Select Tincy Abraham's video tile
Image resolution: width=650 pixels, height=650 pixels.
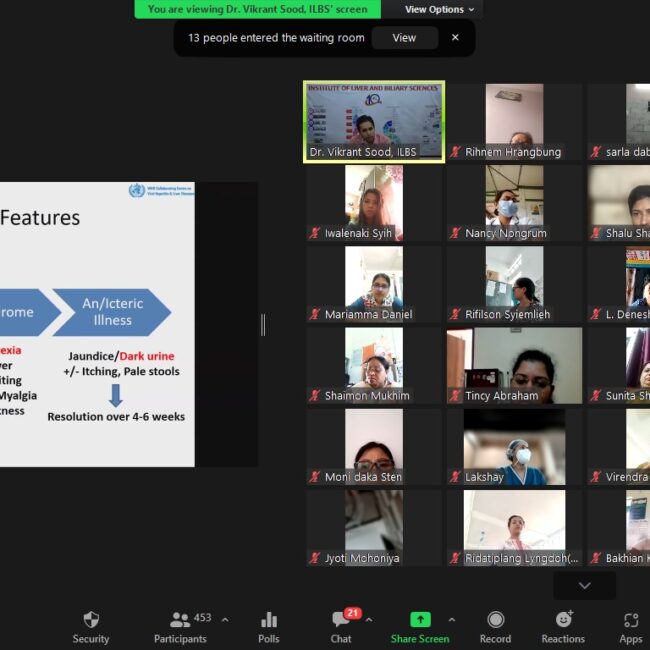point(514,365)
